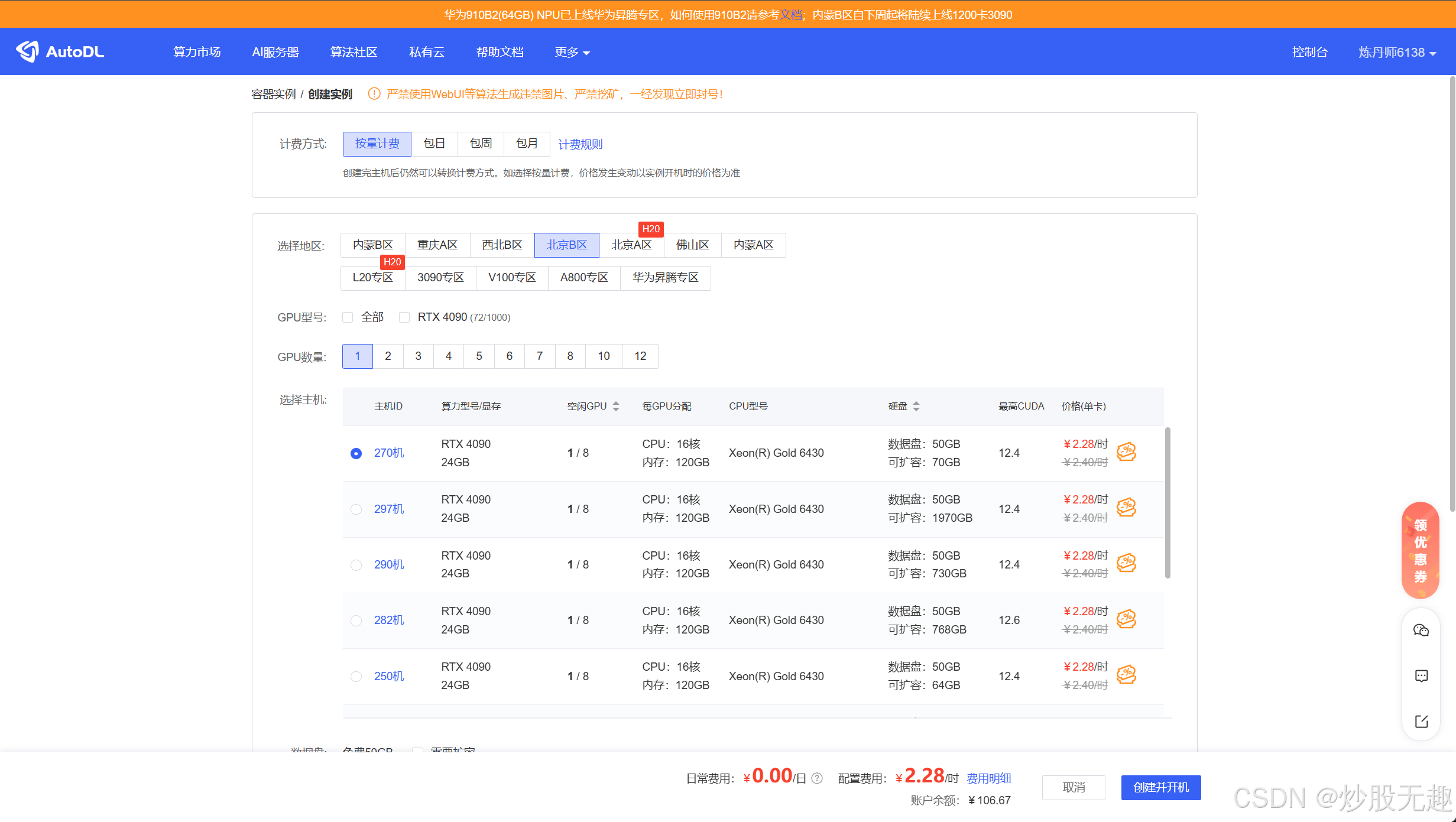Go to 算法社区 navigation item

[354, 52]
